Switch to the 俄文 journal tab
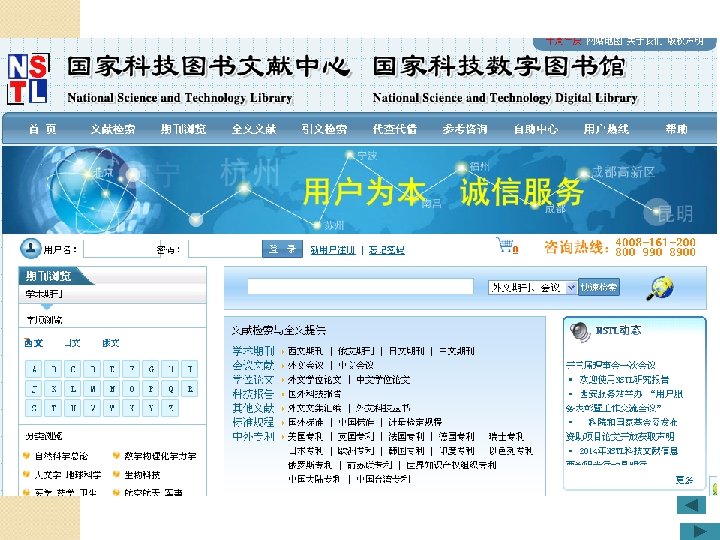 click(x=111, y=343)
